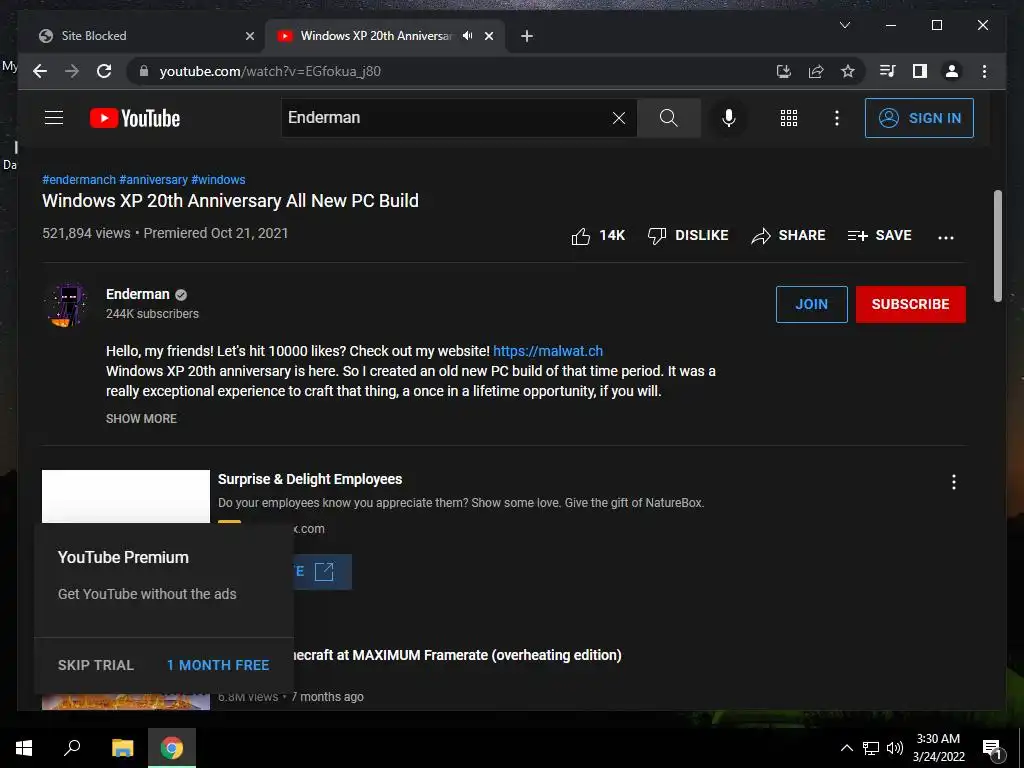The width and height of the screenshot is (1024, 768).
Task: Toggle Chrome side panel
Action: point(920,71)
